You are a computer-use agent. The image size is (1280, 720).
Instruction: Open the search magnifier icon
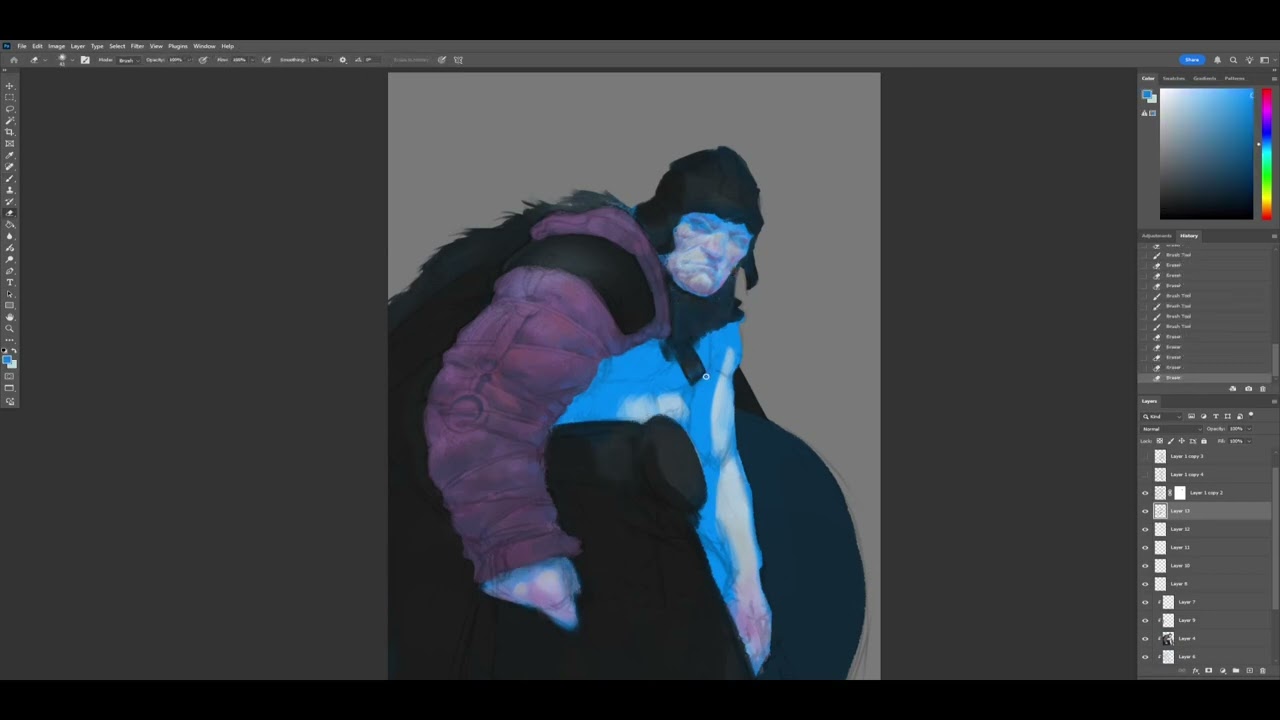click(1233, 60)
